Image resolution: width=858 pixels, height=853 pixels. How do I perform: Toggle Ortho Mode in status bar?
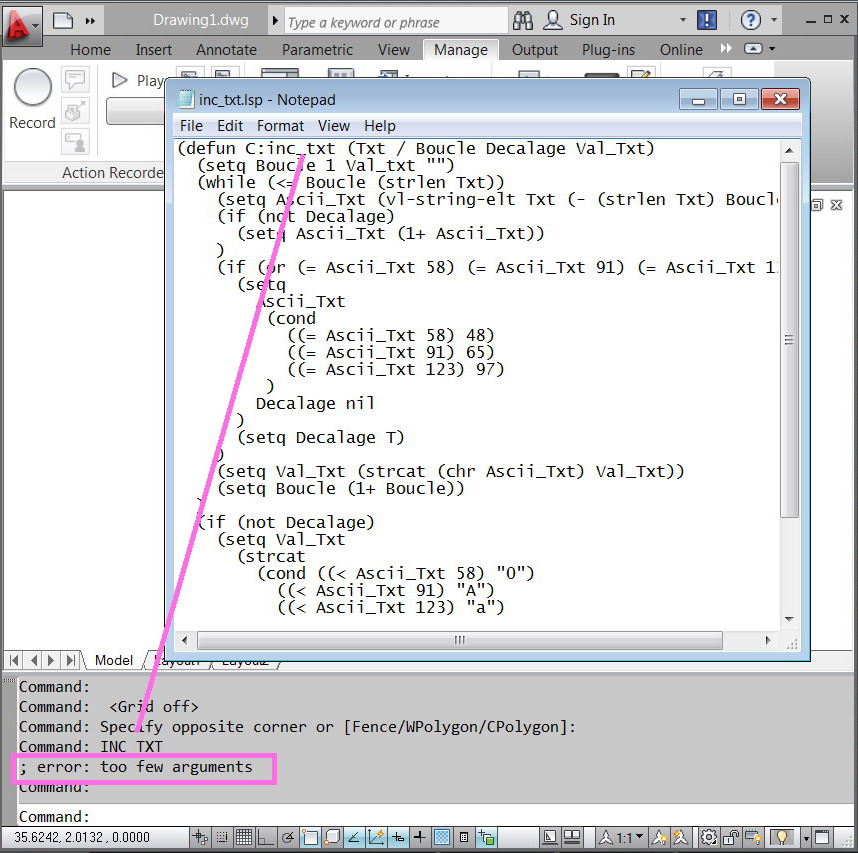(265, 838)
